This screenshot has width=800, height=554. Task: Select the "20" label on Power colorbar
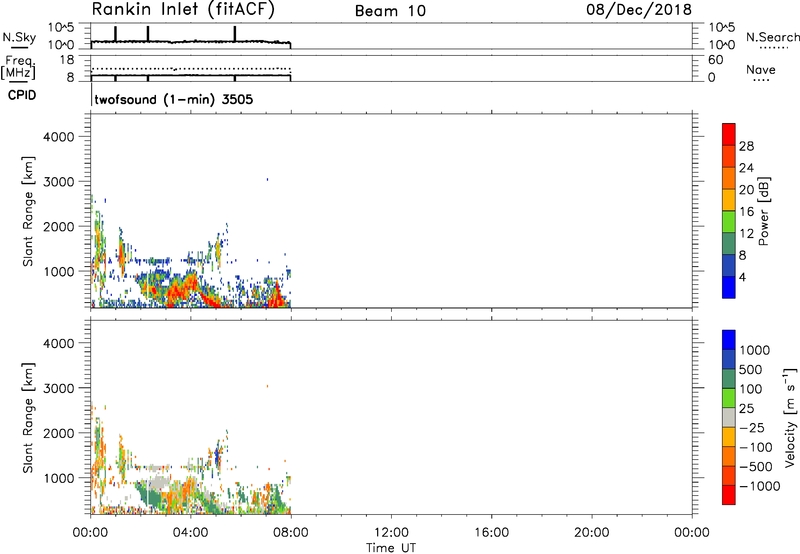point(746,190)
